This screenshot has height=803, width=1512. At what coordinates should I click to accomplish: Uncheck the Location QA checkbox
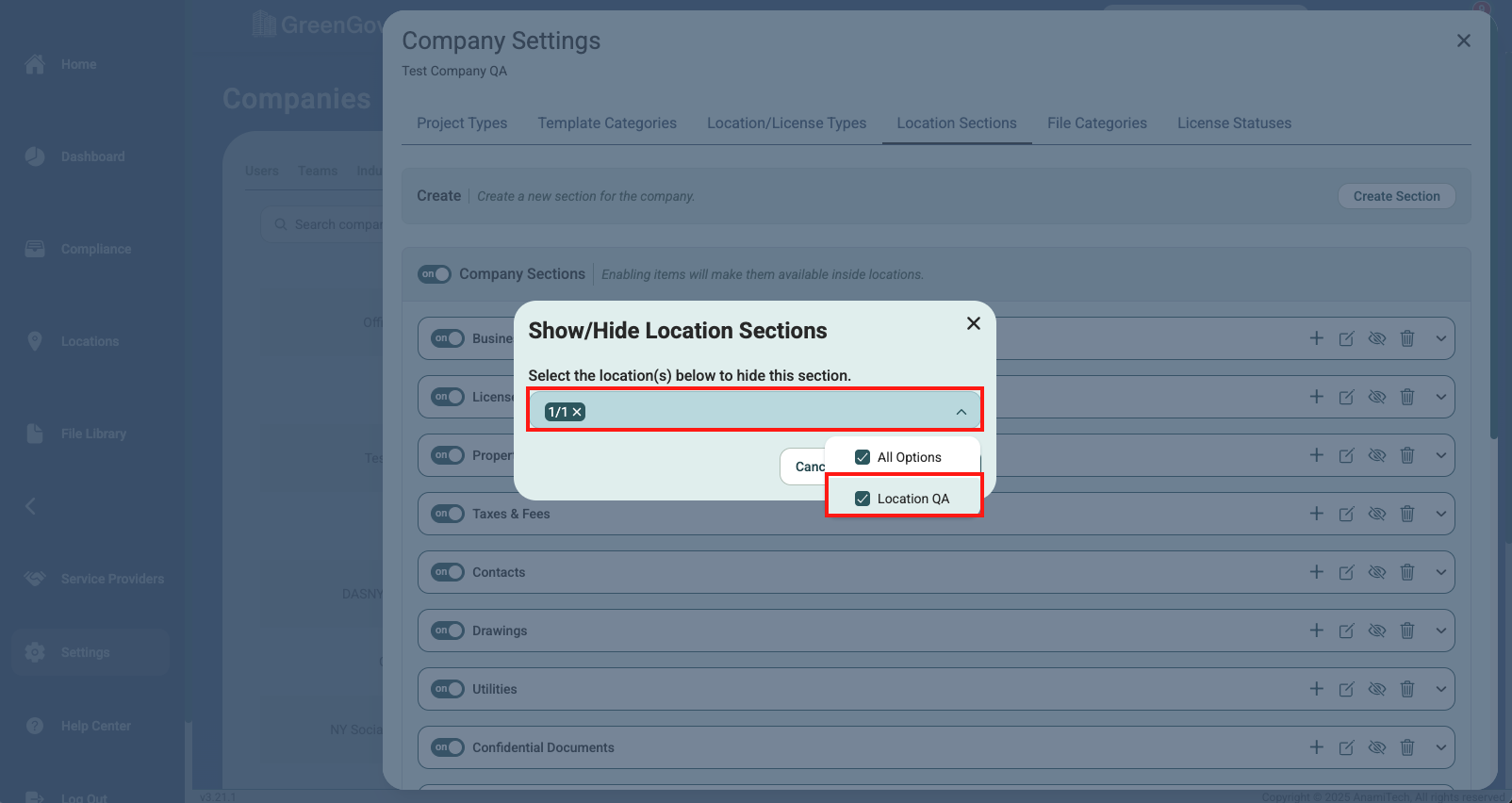pyautogui.click(x=863, y=499)
